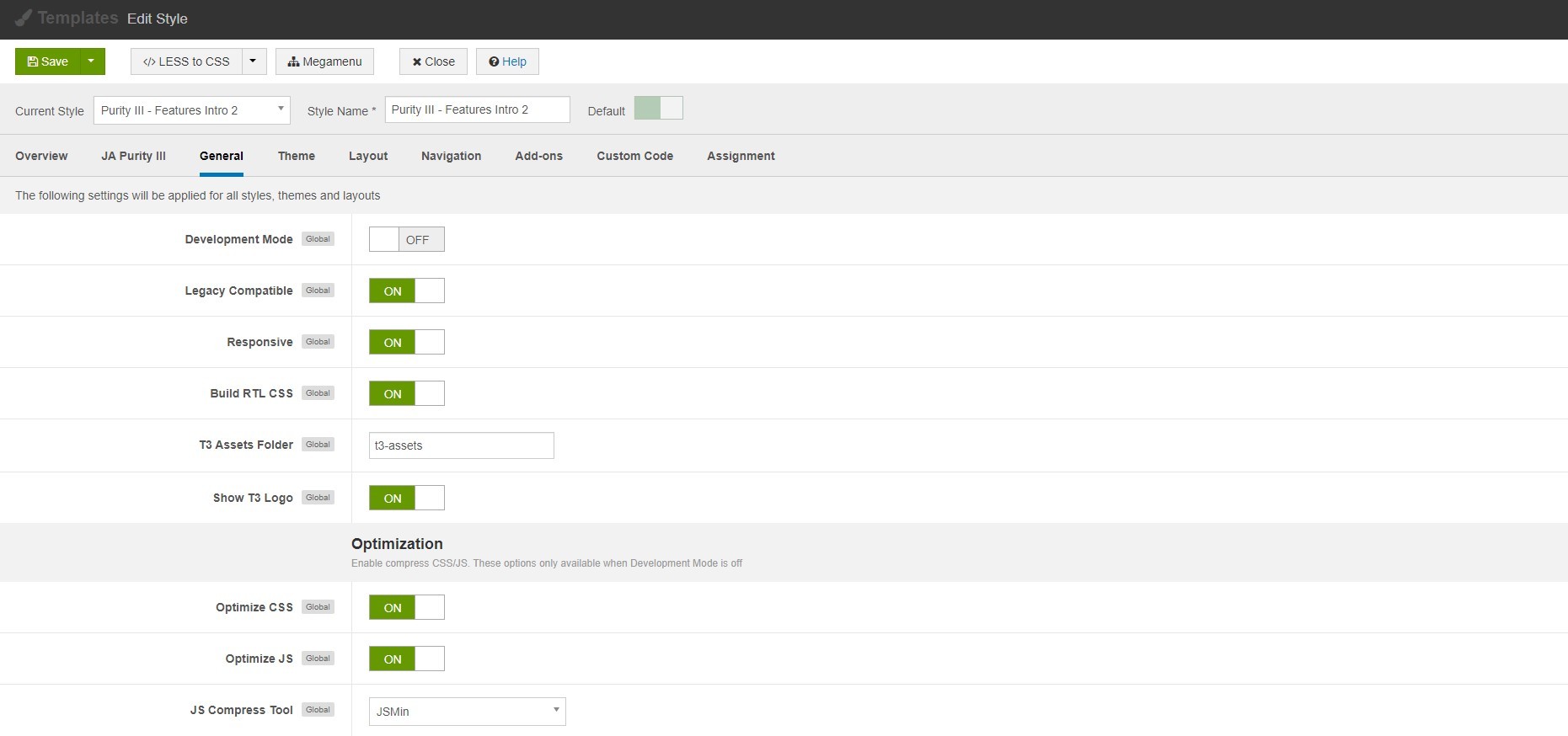Open the Help page
This screenshot has width=1568, height=736.
pyautogui.click(x=507, y=61)
